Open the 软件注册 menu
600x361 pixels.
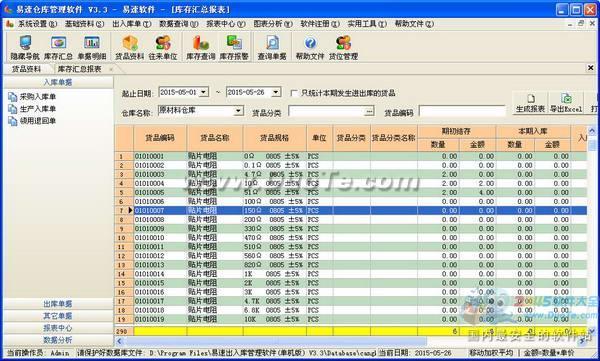click(x=320, y=24)
